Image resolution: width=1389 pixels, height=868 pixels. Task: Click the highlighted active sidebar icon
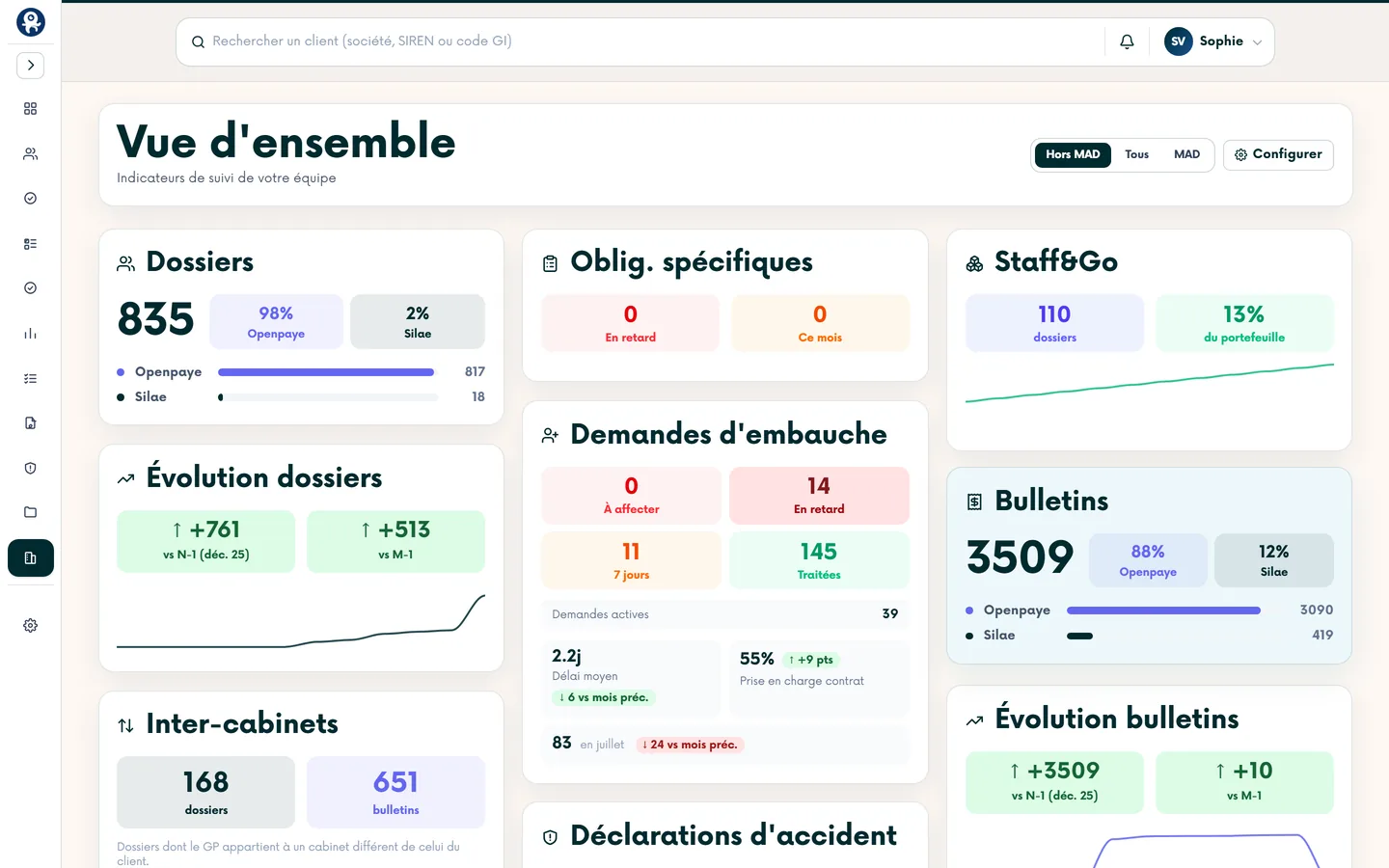point(31,557)
